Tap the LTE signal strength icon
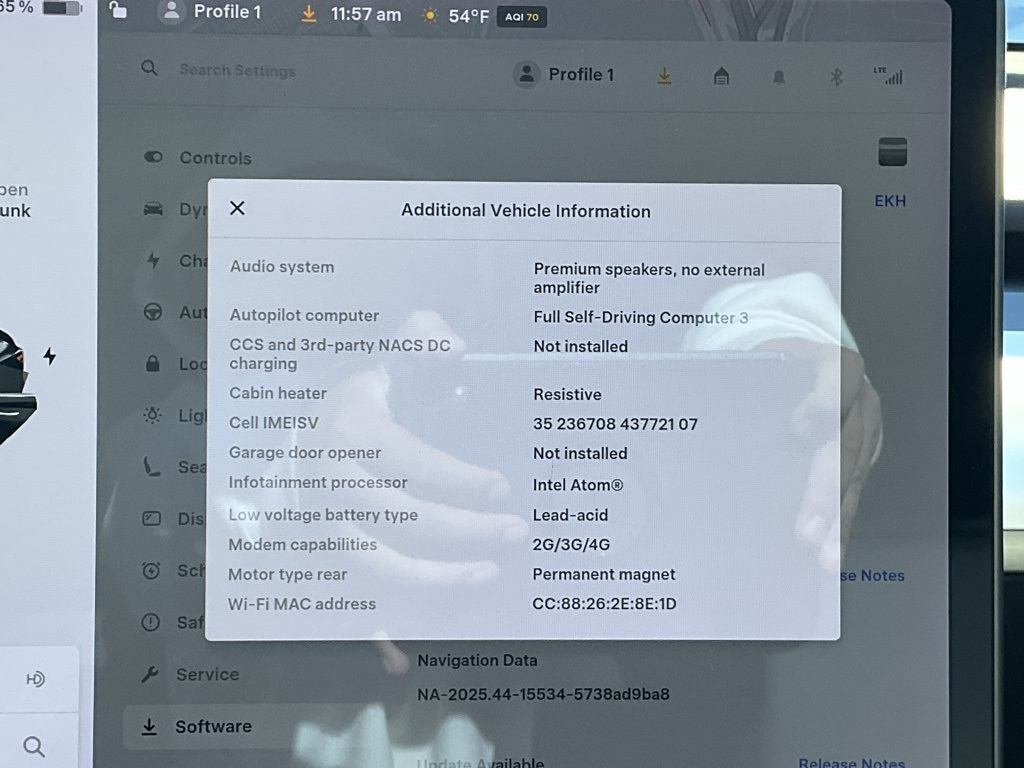 pos(887,76)
